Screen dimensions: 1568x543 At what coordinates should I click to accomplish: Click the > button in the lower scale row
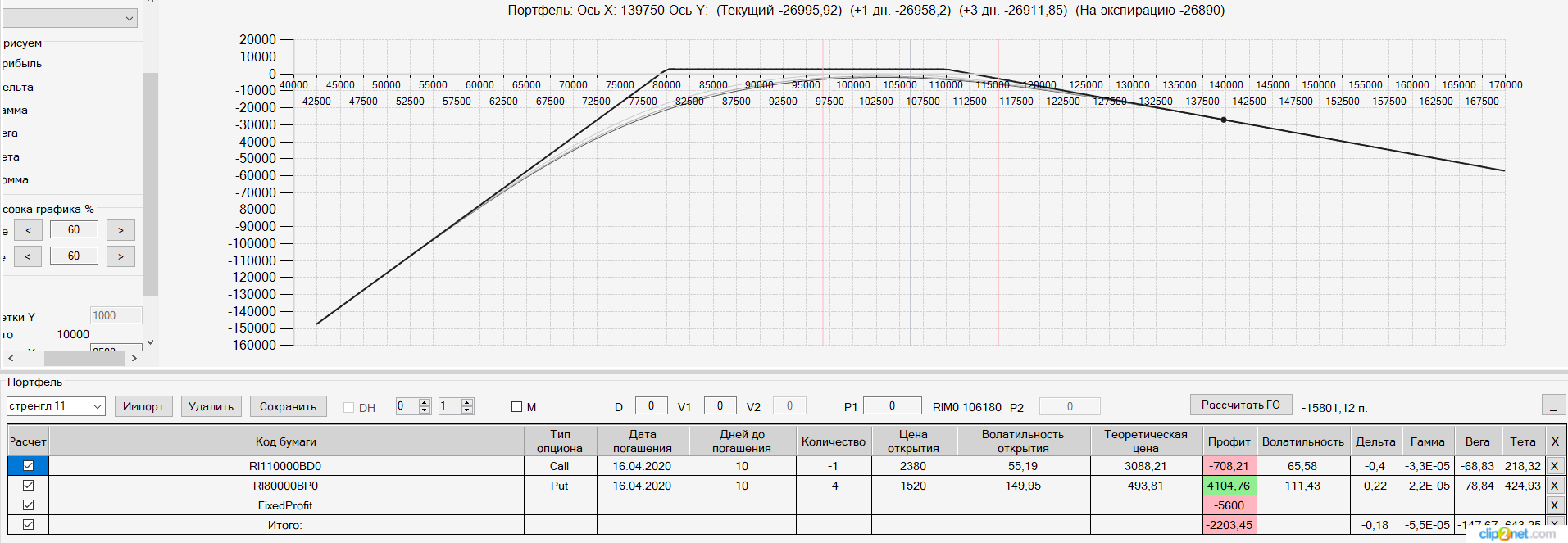[120, 256]
